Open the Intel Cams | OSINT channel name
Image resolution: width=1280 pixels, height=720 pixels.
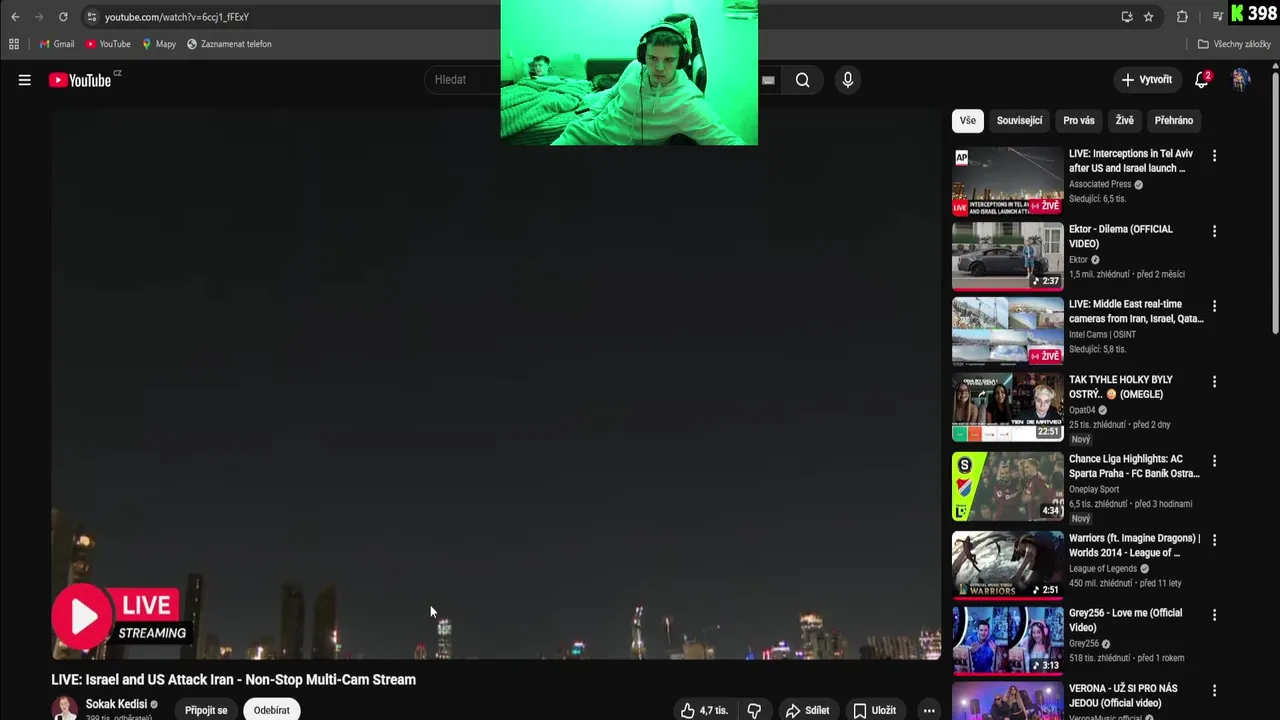[1102, 334]
